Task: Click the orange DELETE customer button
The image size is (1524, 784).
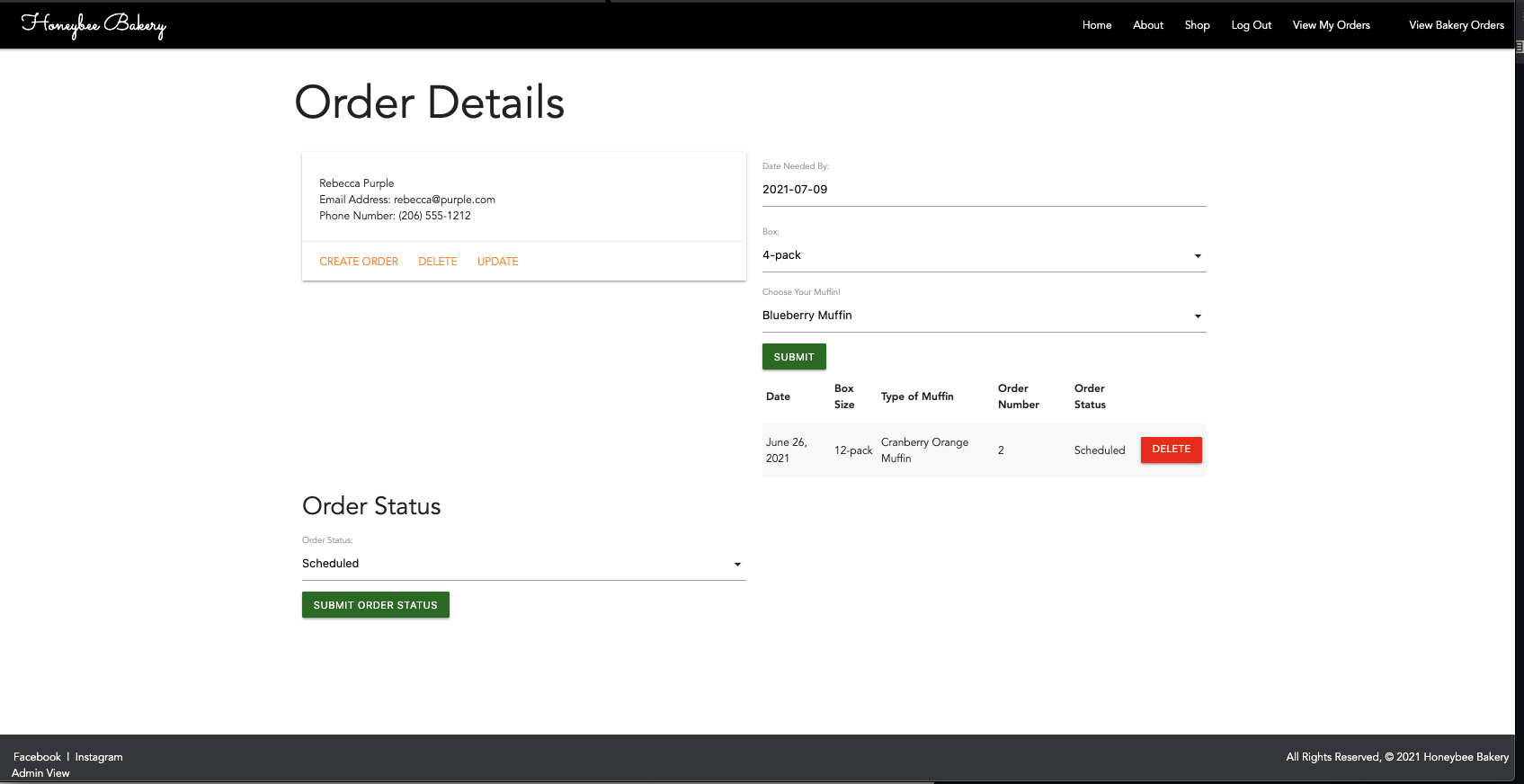Action: tap(438, 262)
